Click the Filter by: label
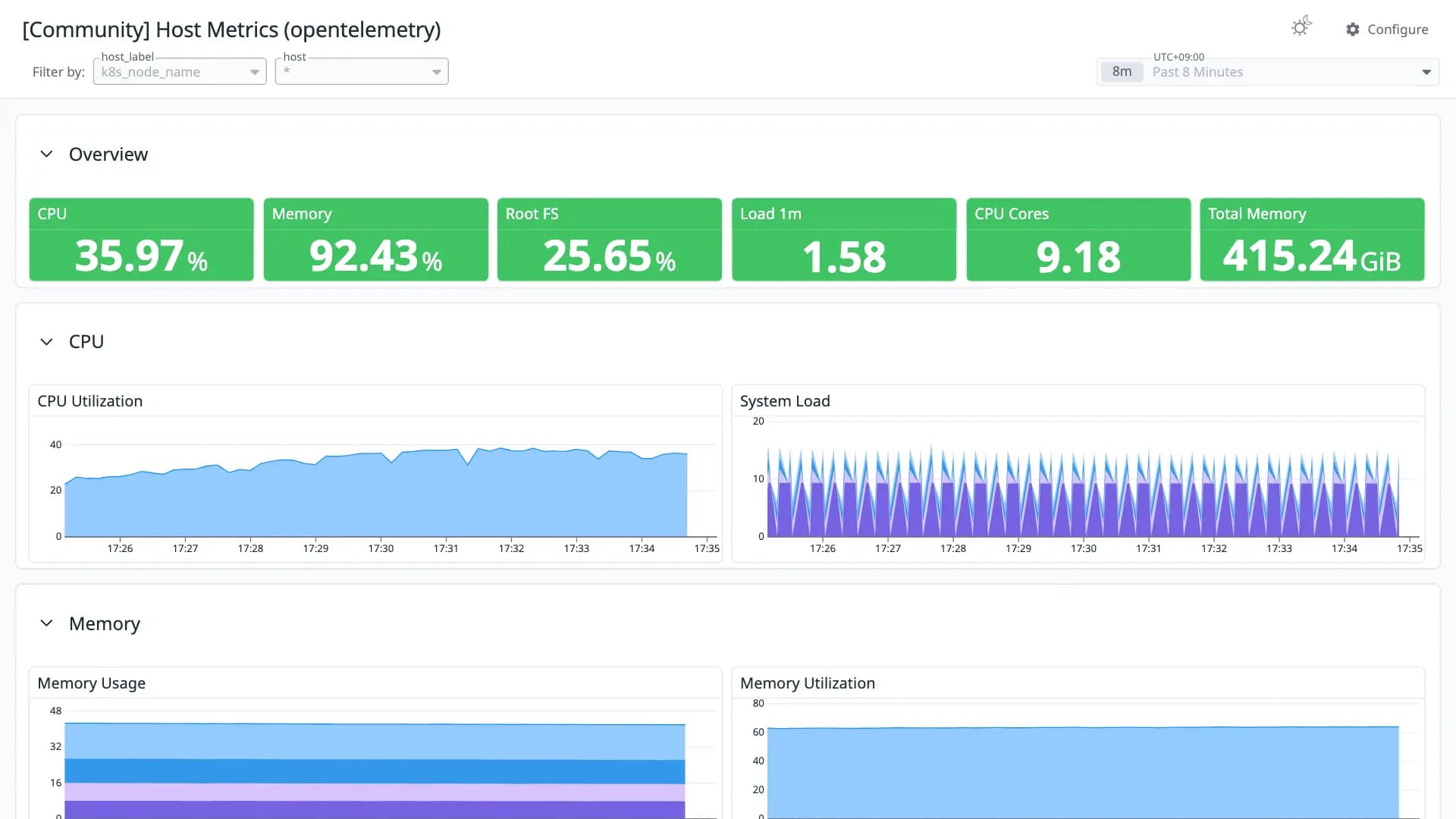Image resolution: width=1456 pixels, height=819 pixels. 58,72
